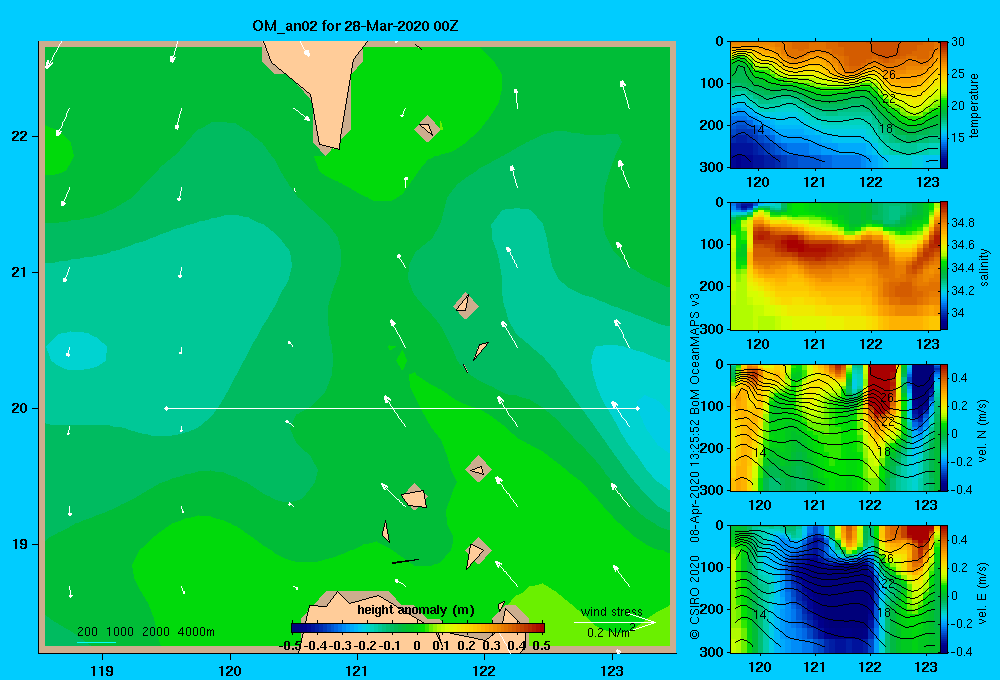Viewport: 1000px width, 680px height.
Task: Click the eastern endpoint of the transect line
Action: 638,408
